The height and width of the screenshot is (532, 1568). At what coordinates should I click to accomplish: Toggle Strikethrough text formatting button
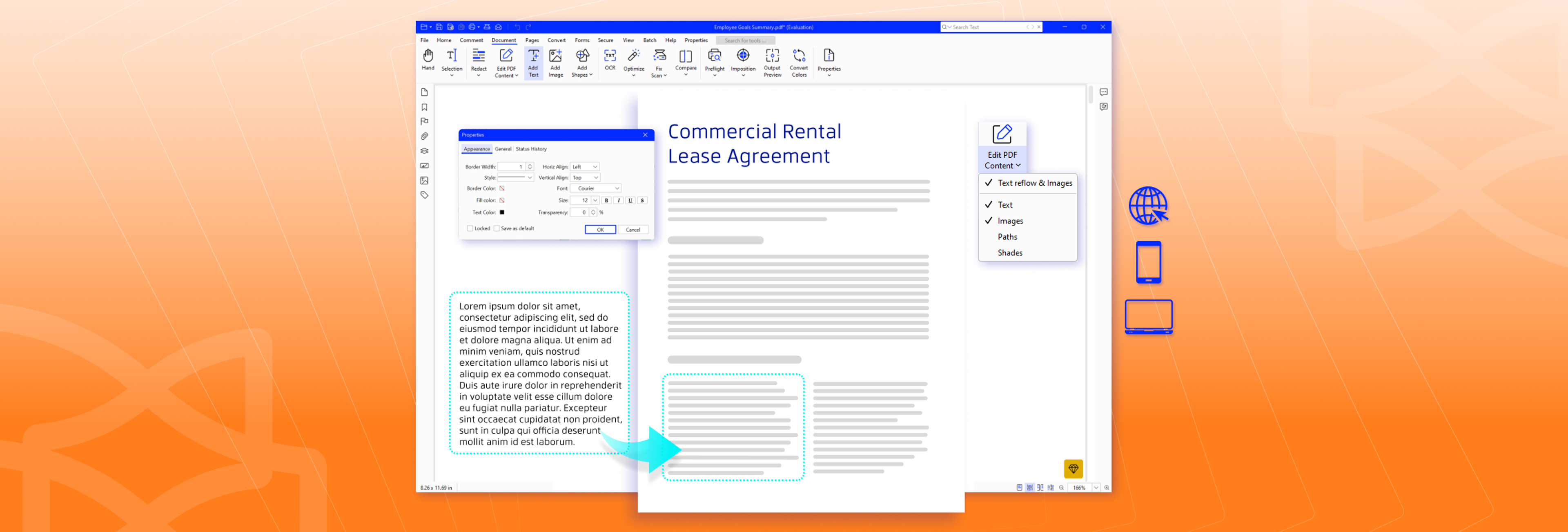[x=642, y=200]
